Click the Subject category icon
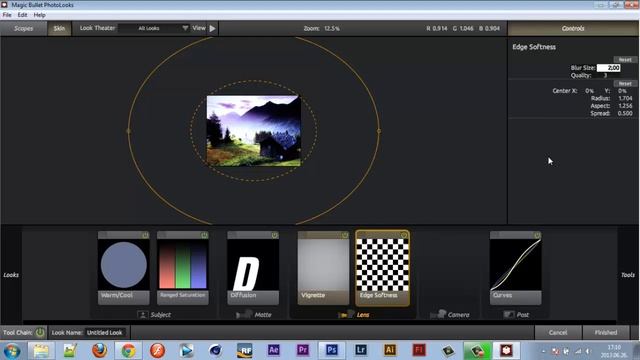The image size is (640, 360). click(142, 315)
